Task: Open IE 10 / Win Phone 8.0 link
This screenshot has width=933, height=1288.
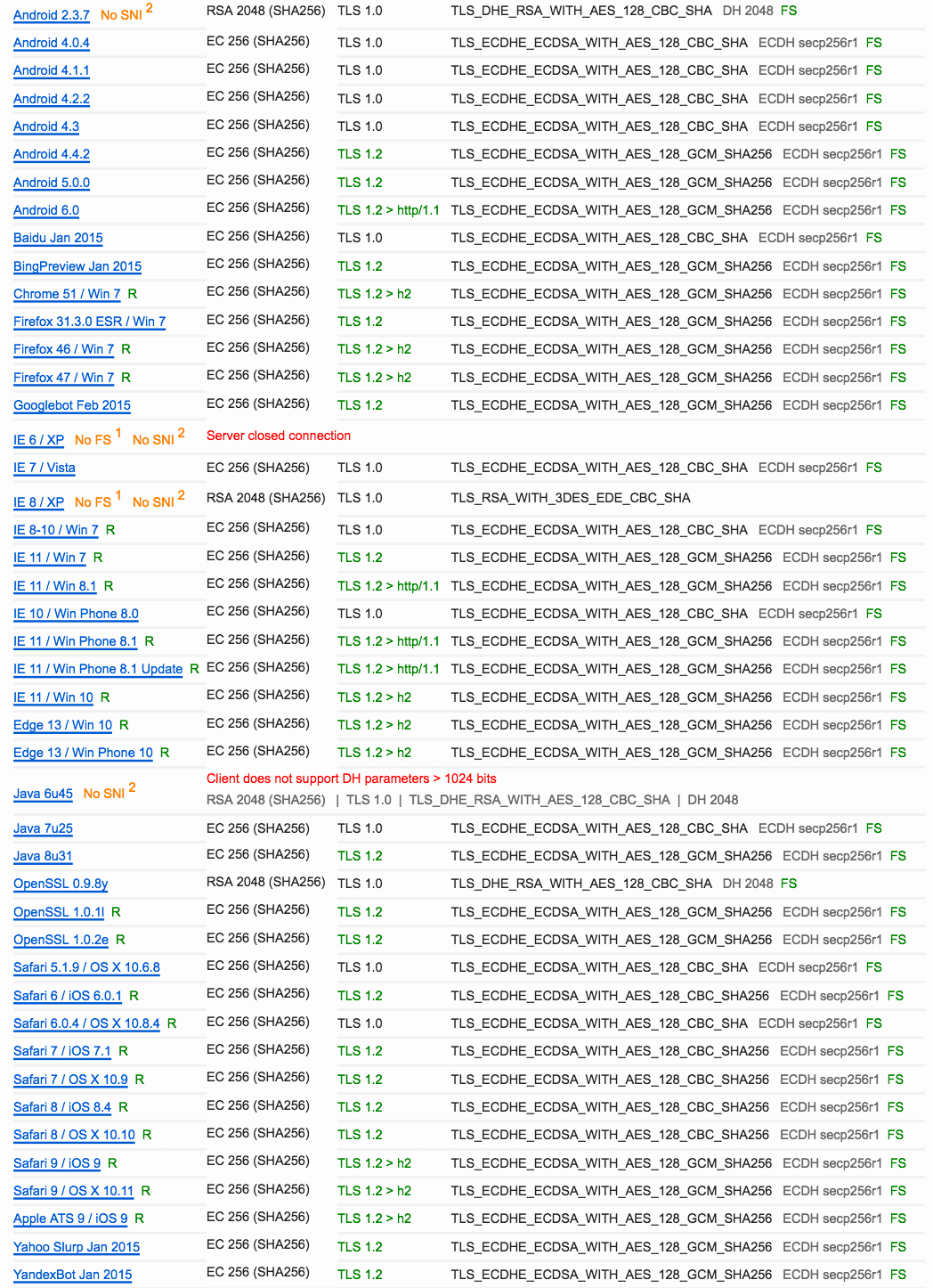Action: pos(77,614)
